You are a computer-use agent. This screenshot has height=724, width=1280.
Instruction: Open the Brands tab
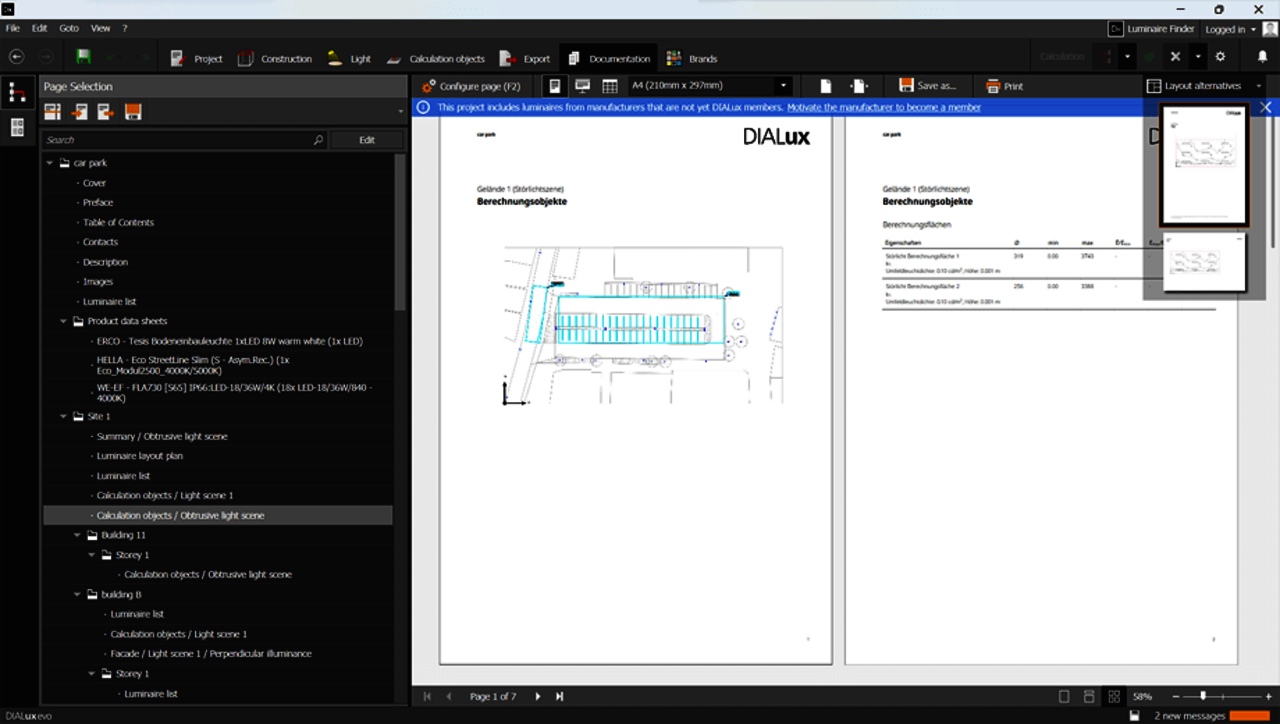coord(692,58)
